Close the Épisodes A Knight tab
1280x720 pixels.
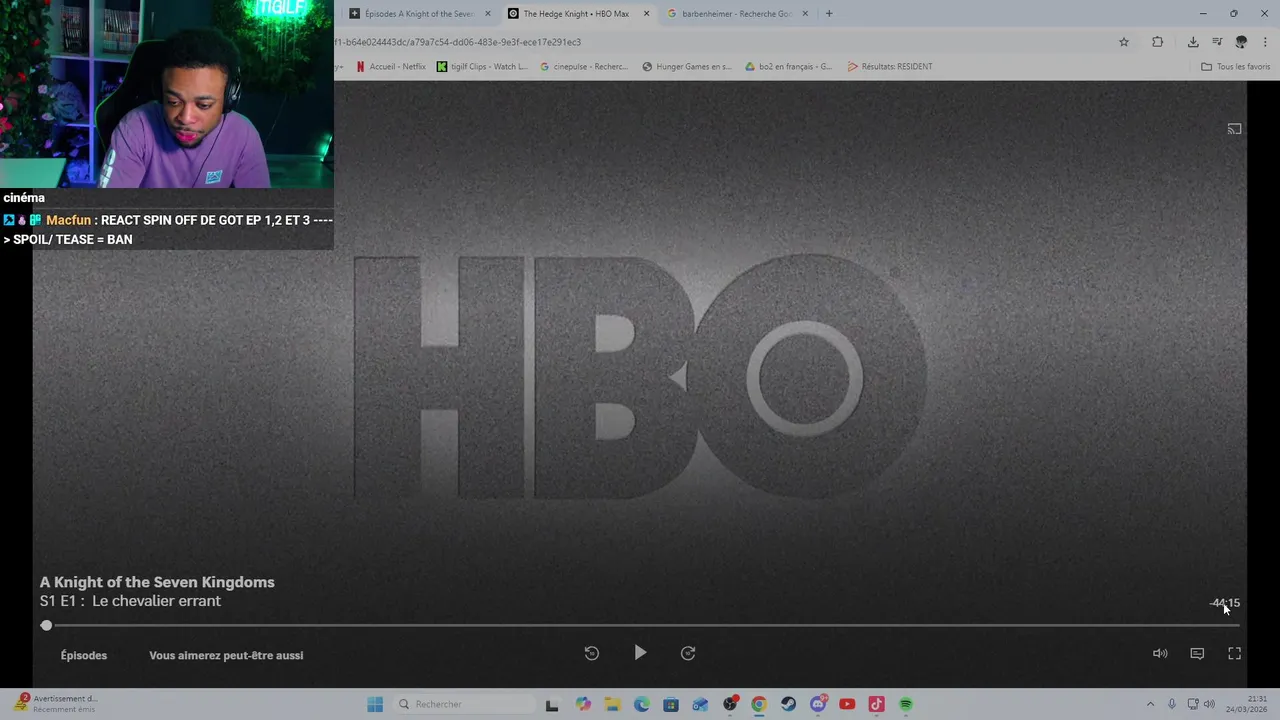click(x=488, y=14)
